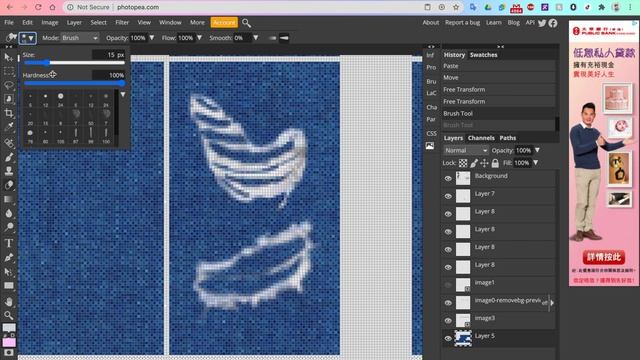Open the Flow dropdown arrow
This screenshot has height=360, width=640.
[x=199, y=38]
